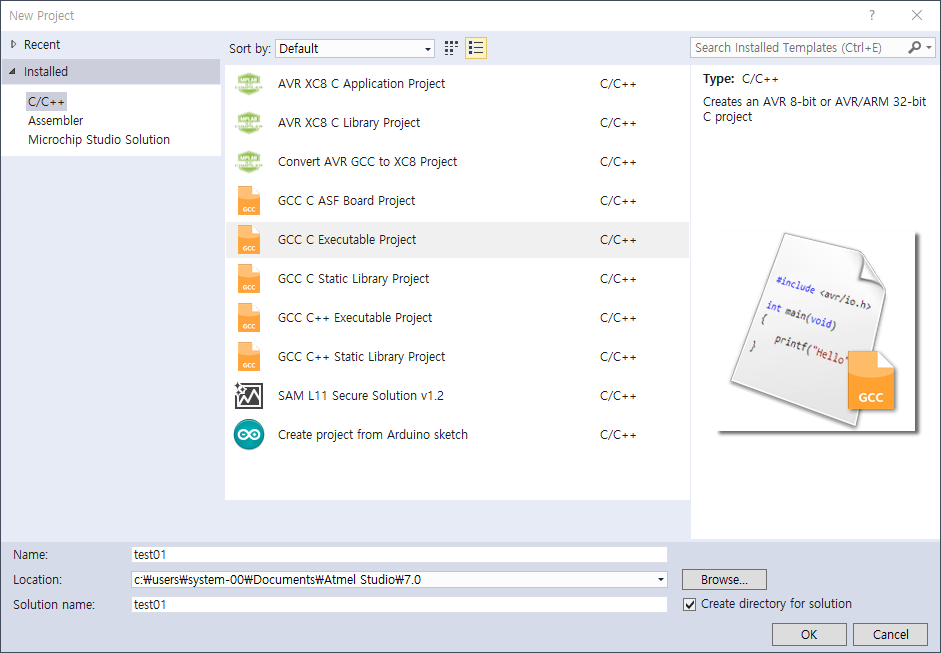Expand the Recent templates section
Viewport: 941px width, 653px height.
[13, 44]
